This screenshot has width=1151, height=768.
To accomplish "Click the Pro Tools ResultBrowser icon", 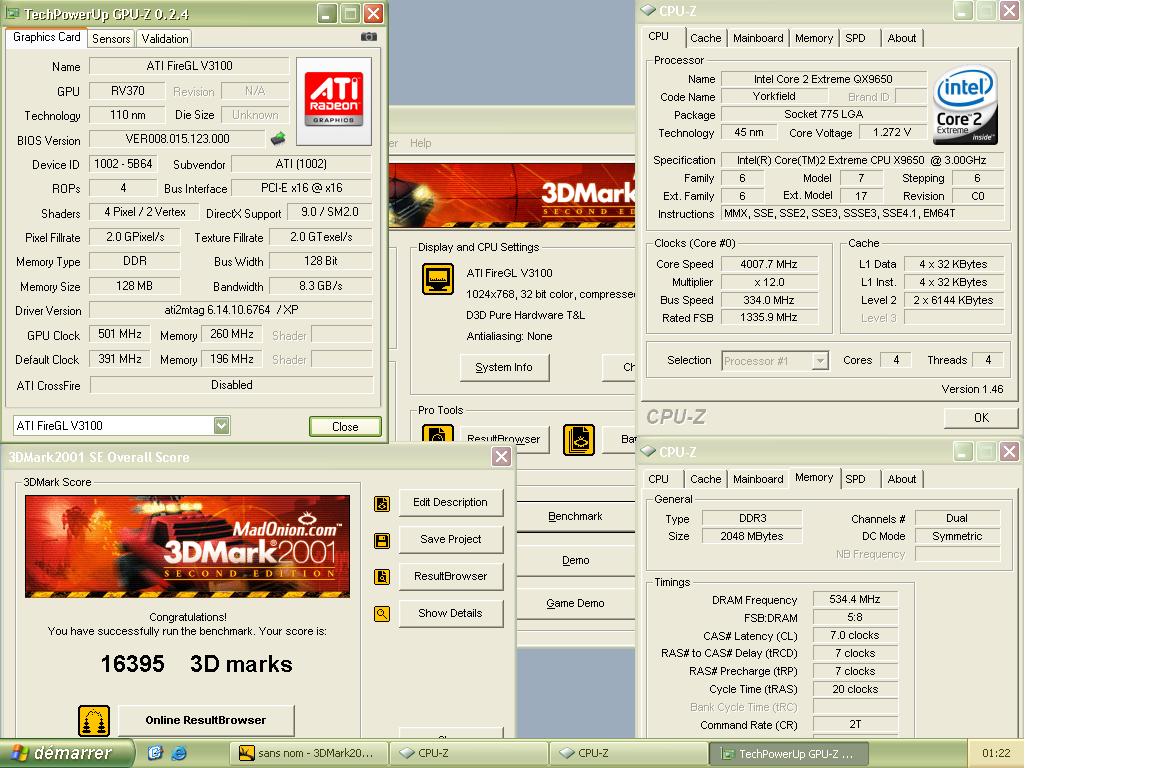I will (437, 435).
